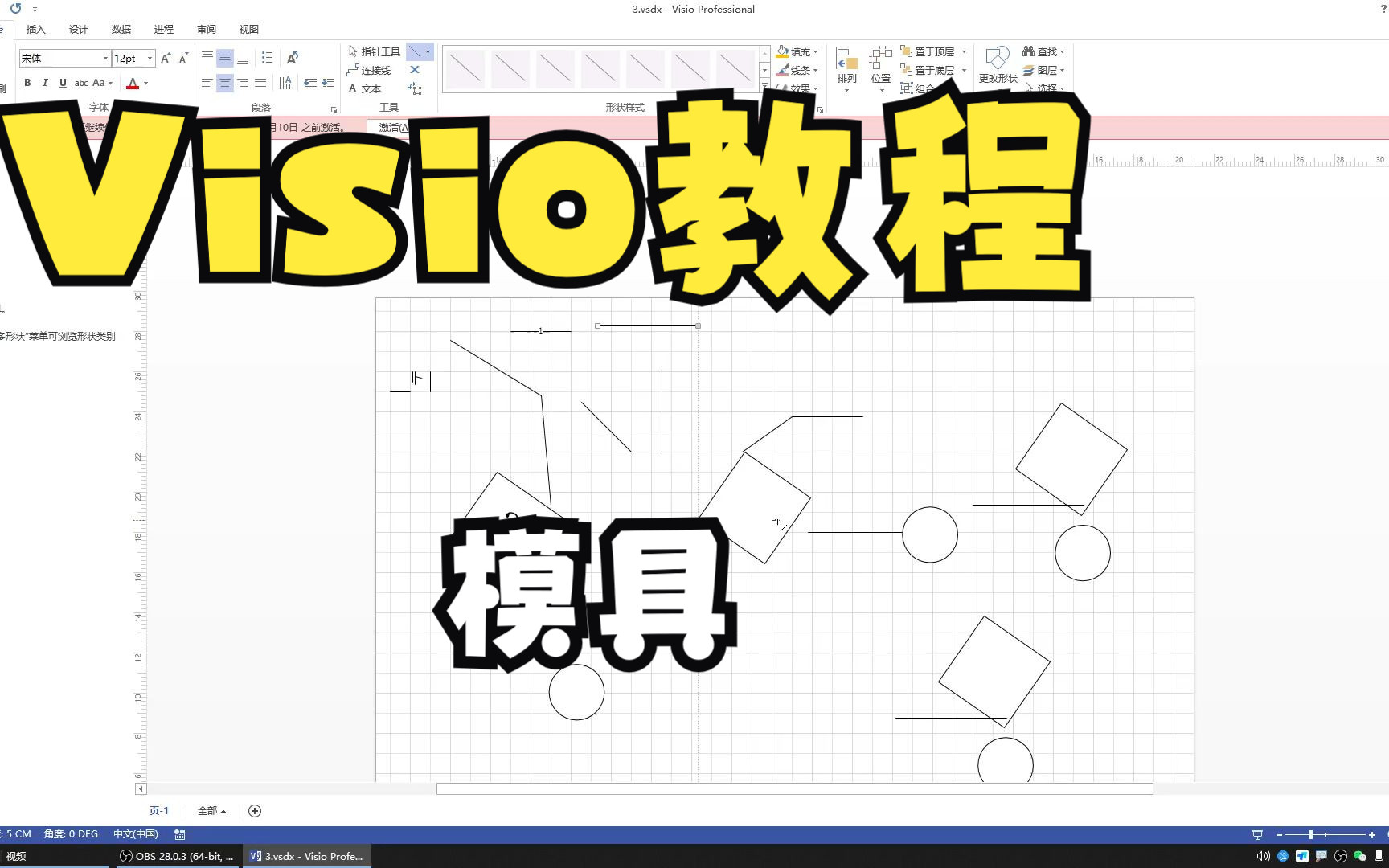
Task: Click the active Line drawing tool icon
Action: (414, 51)
